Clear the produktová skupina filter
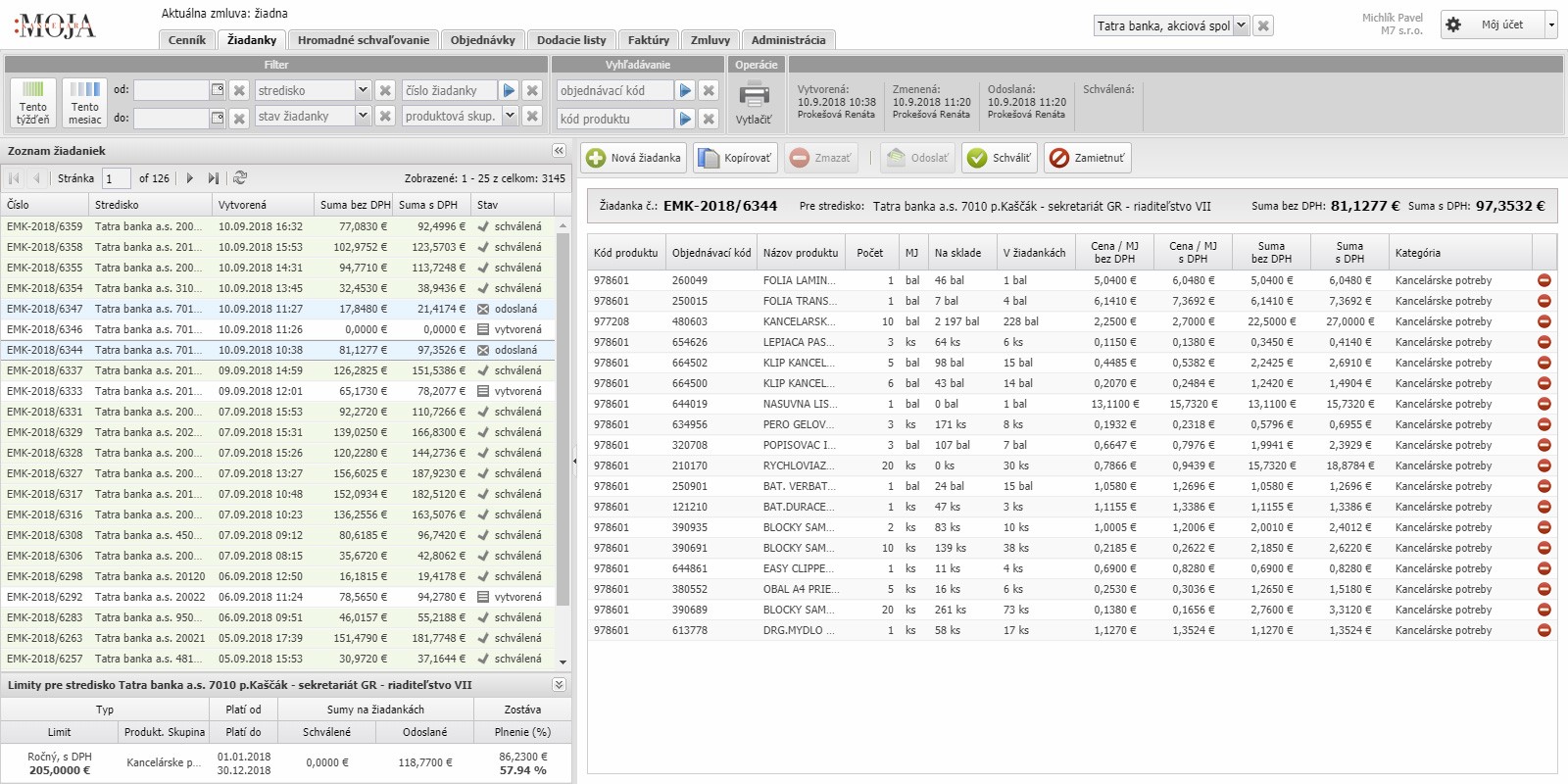The height and width of the screenshot is (784, 1568). [532, 116]
